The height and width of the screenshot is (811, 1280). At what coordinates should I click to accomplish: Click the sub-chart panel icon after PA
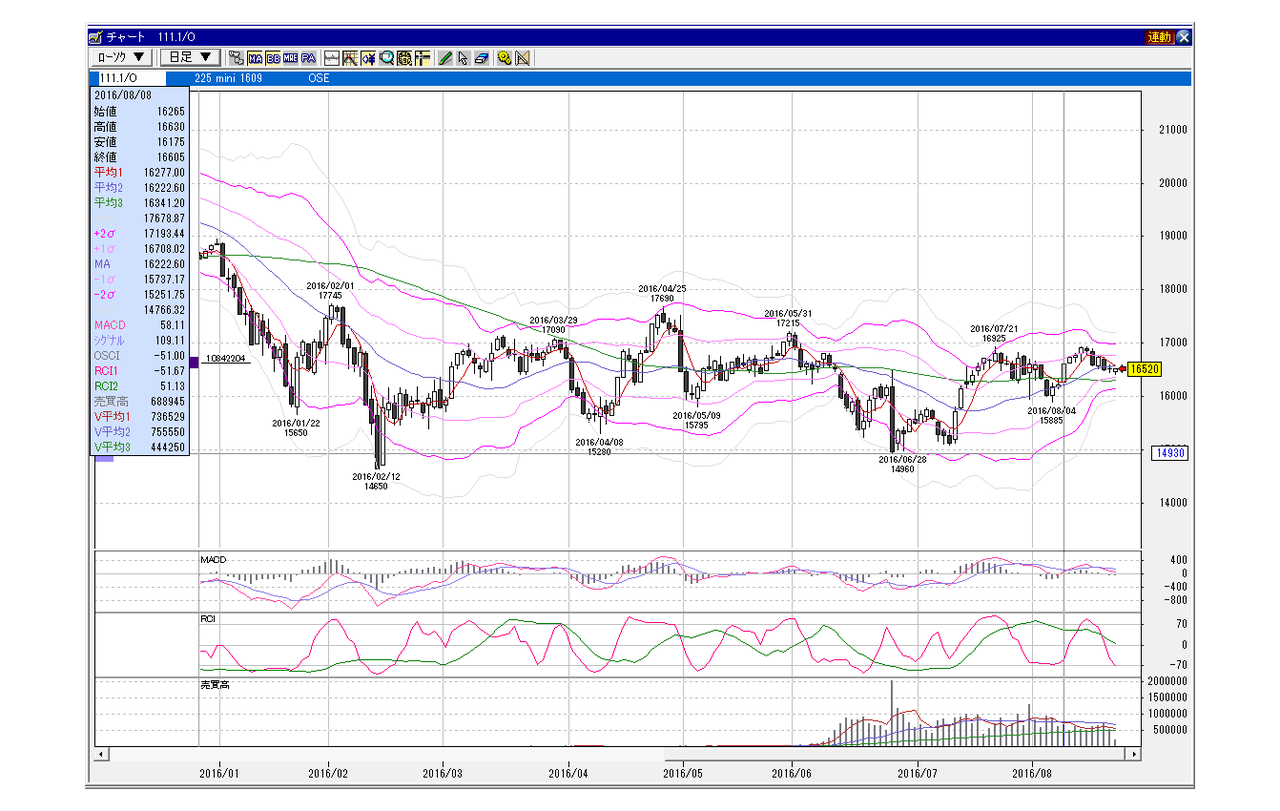coord(331,58)
